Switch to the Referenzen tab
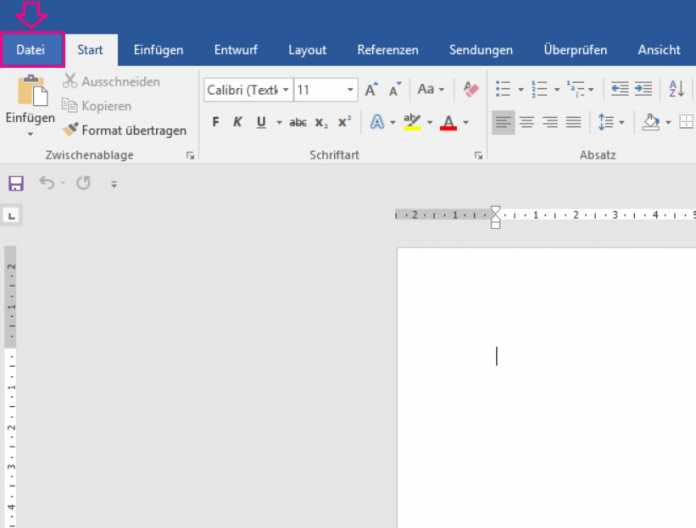Viewport: 696px width, 528px height. [387, 50]
